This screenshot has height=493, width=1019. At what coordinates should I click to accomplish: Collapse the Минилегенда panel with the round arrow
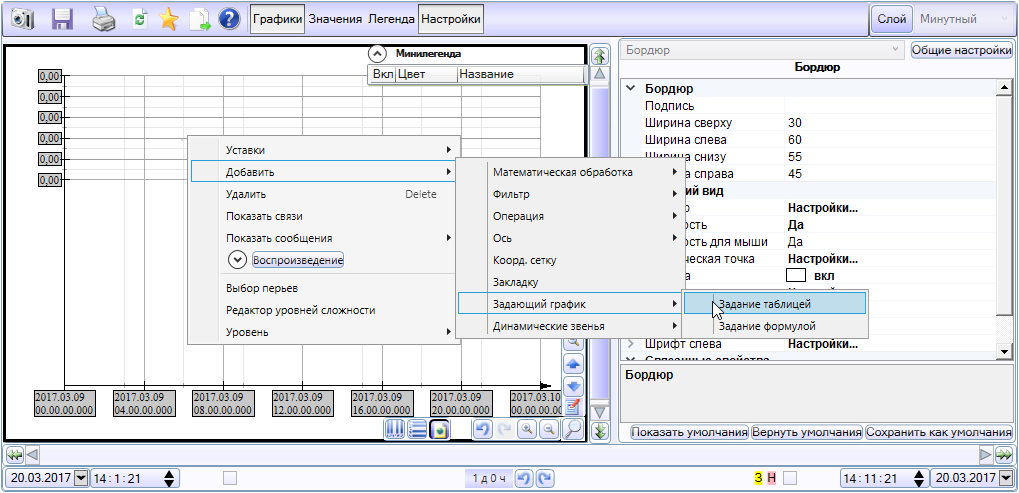pyautogui.click(x=378, y=54)
